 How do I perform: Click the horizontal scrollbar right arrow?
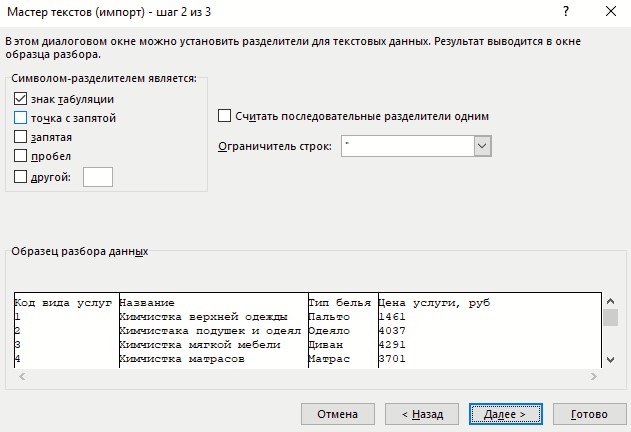coord(594,376)
